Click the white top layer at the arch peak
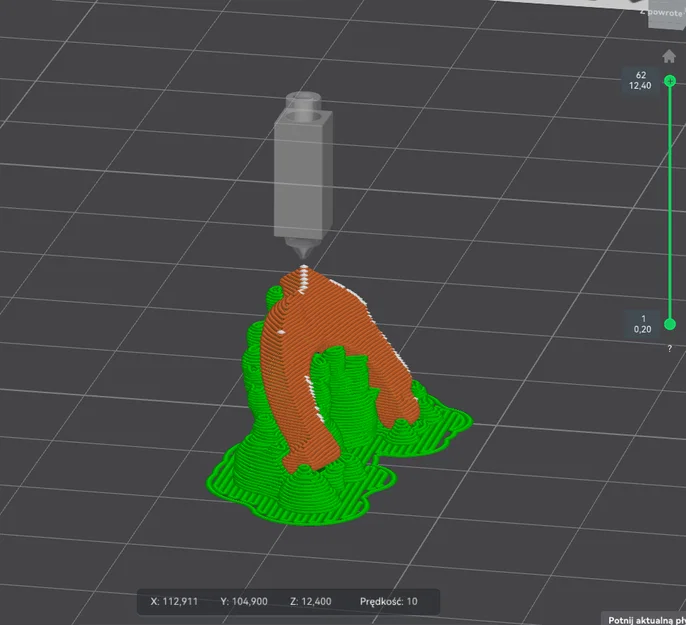 (303, 278)
